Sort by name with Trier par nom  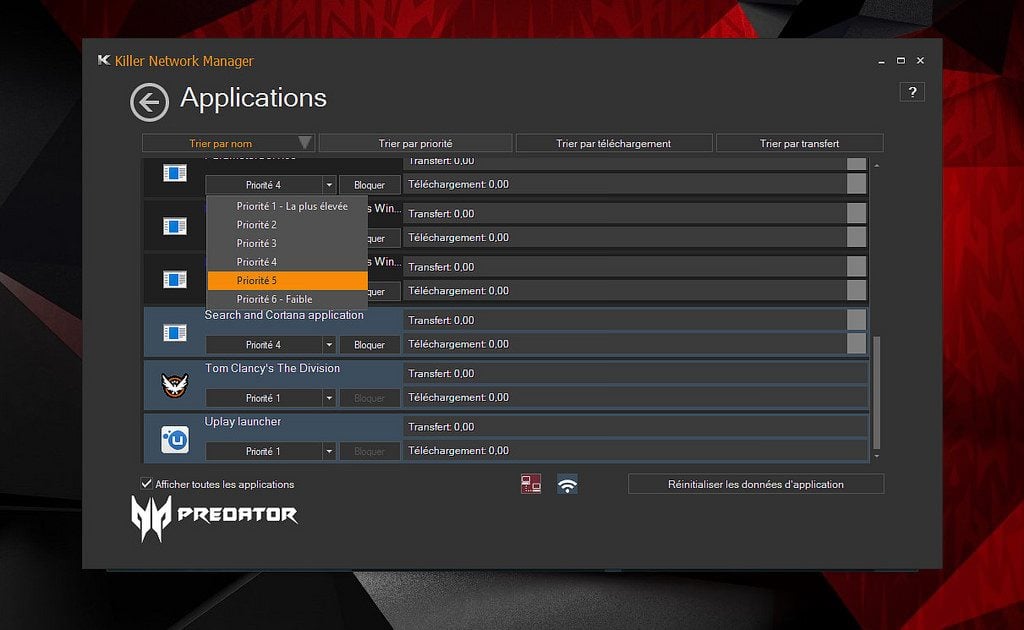(229, 143)
